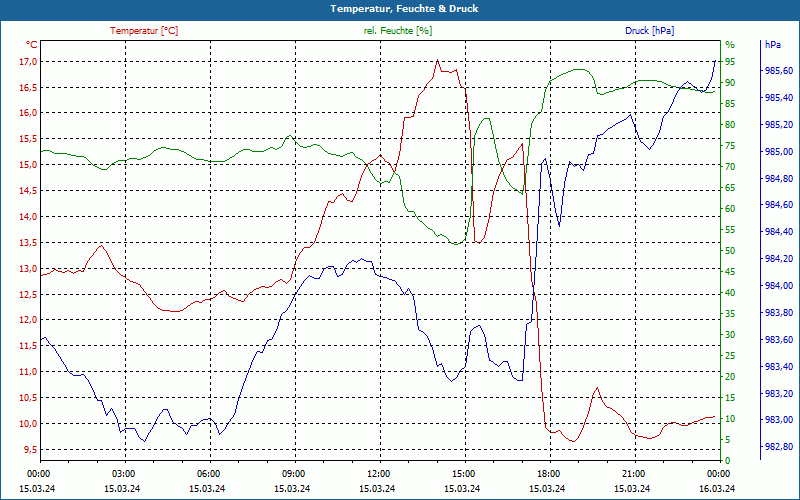This screenshot has height=500, width=800.
Task: Click the '90' humidity axis value
Action: pyautogui.click(x=730, y=83)
